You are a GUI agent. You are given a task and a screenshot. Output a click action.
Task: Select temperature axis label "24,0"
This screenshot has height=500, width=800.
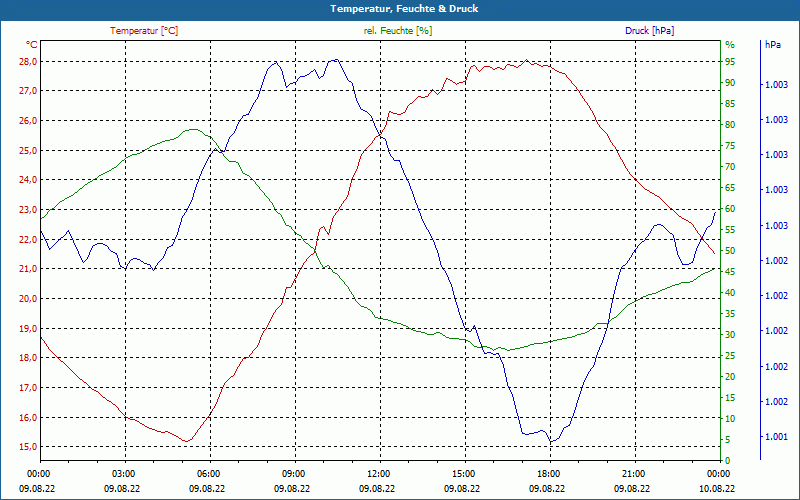click(28, 180)
